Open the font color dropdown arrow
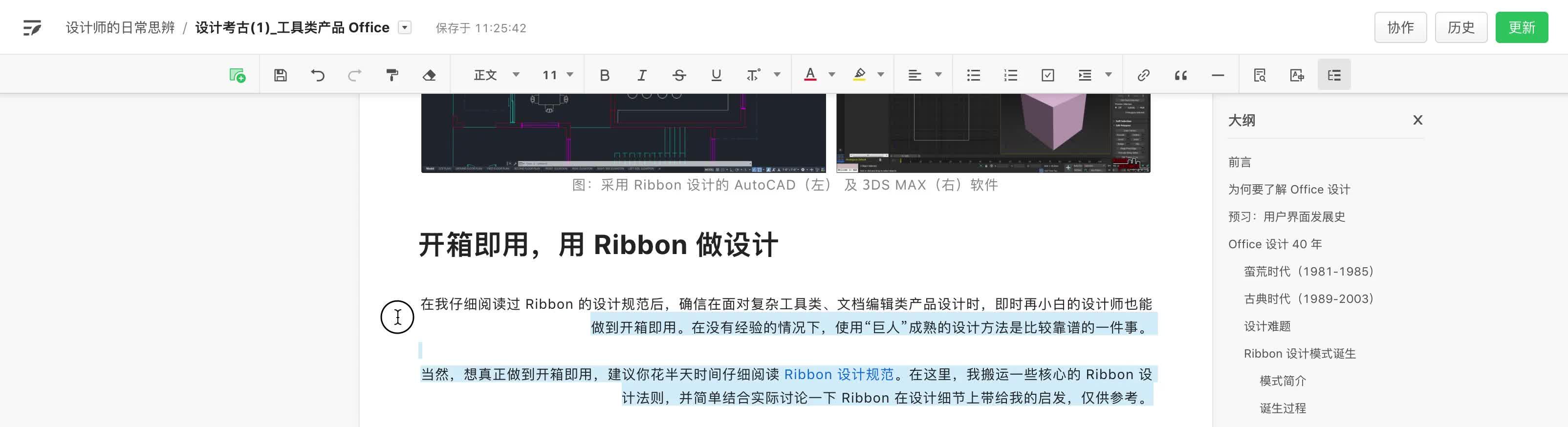 tap(831, 75)
